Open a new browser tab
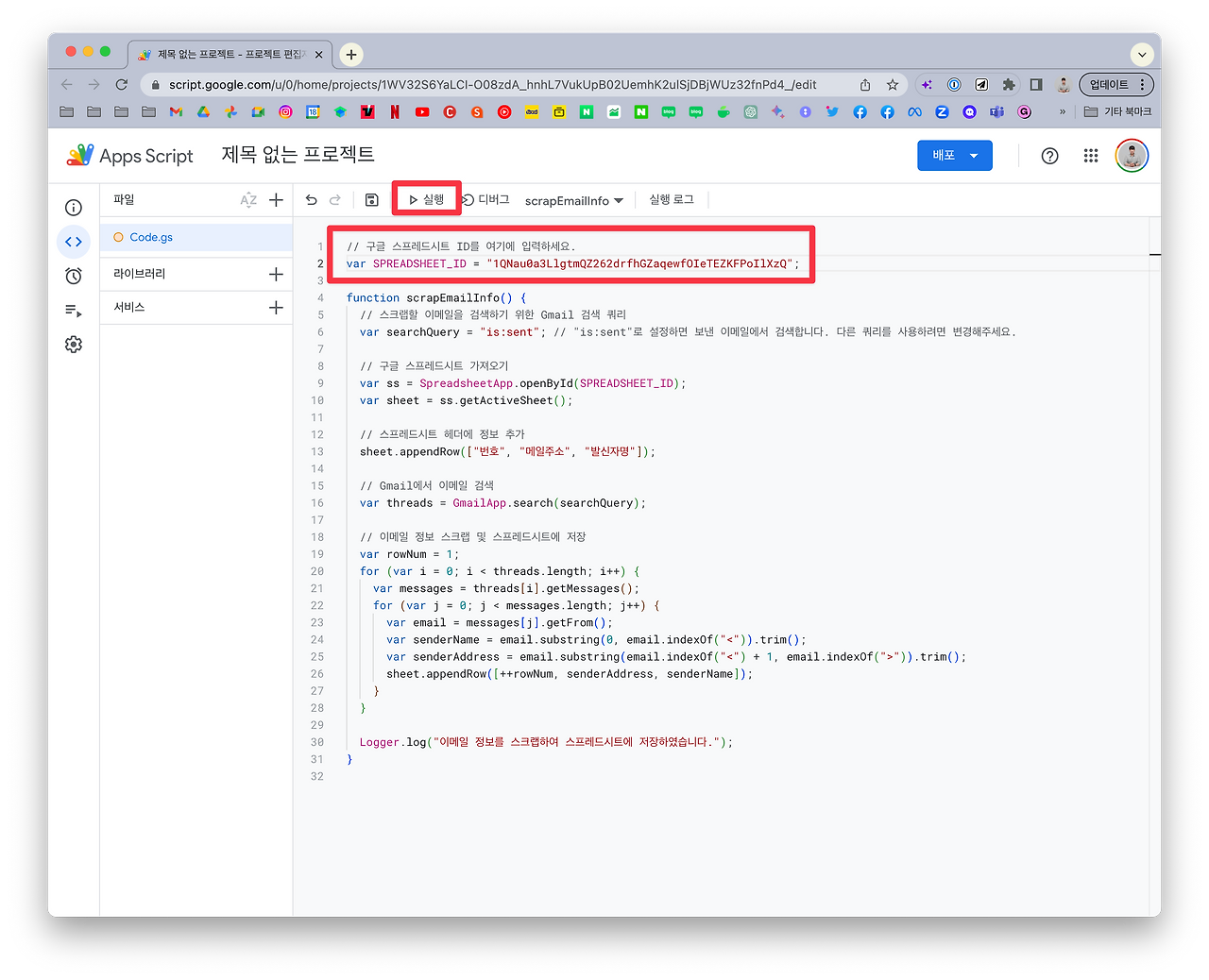This screenshot has height=980, width=1209. coord(351,55)
